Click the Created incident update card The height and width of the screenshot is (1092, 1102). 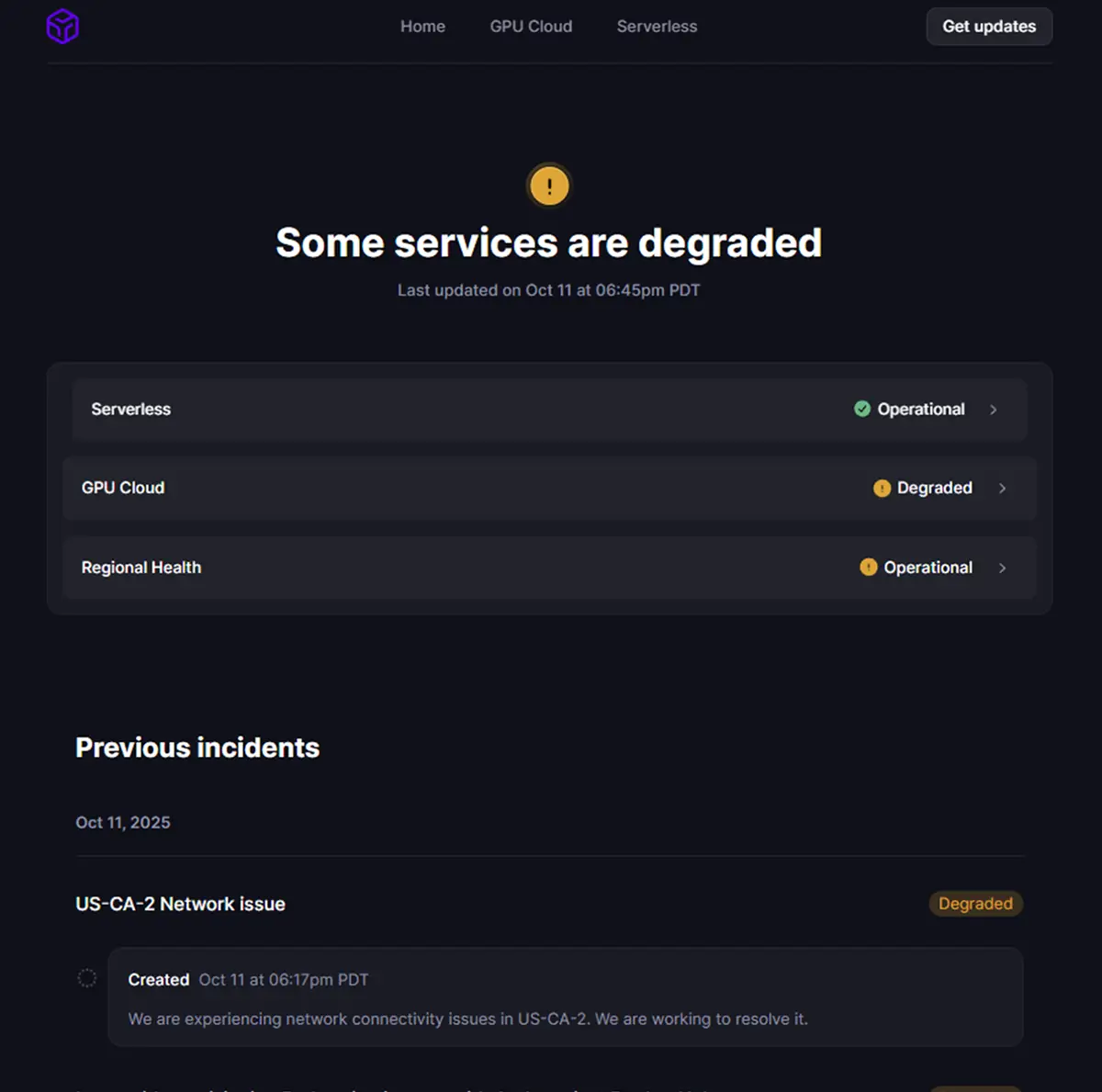(x=565, y=997)
